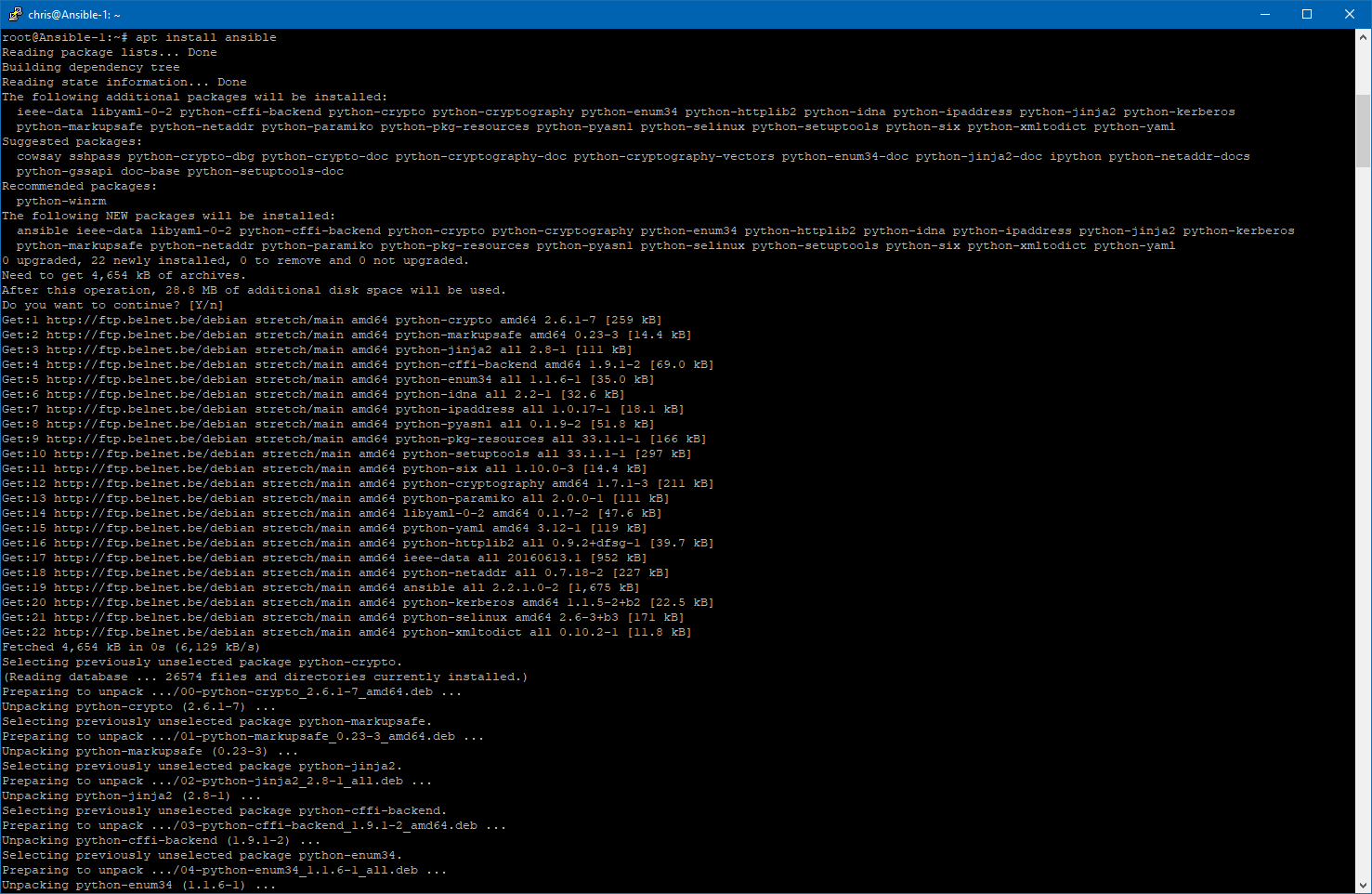Click the Get:3 python-jinja2 download line
Image resolution: width=1372 pixels, height=894 pixels.
point(318,349)
